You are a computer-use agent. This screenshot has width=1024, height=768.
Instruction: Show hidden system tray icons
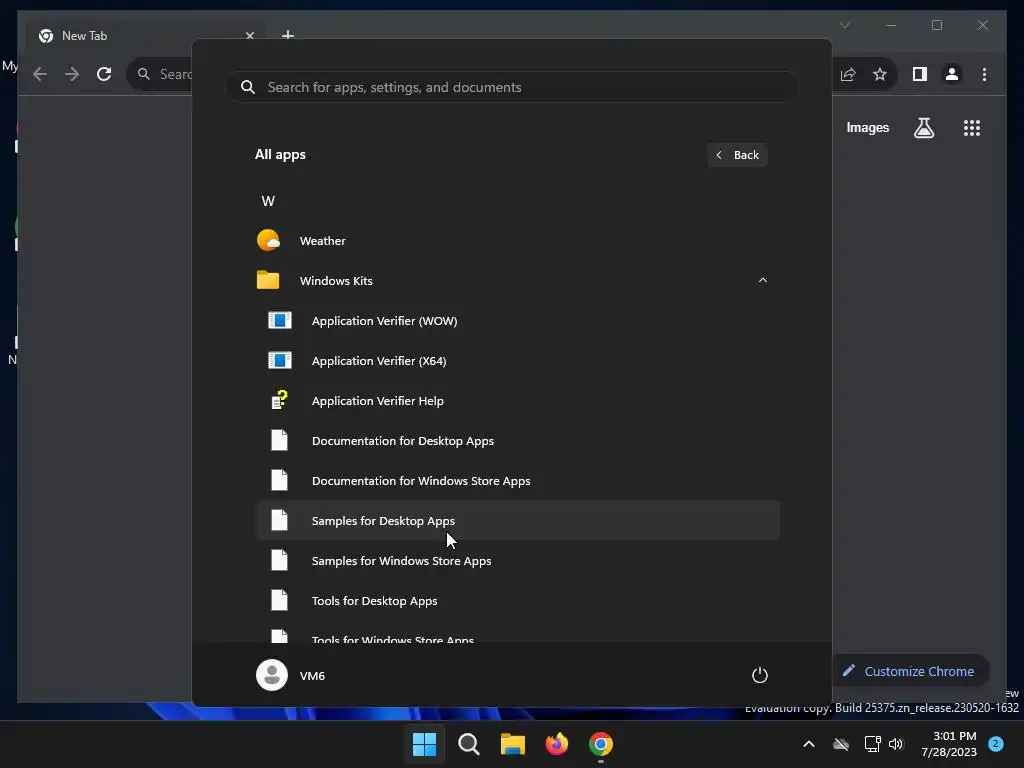[x=808, y=744]
